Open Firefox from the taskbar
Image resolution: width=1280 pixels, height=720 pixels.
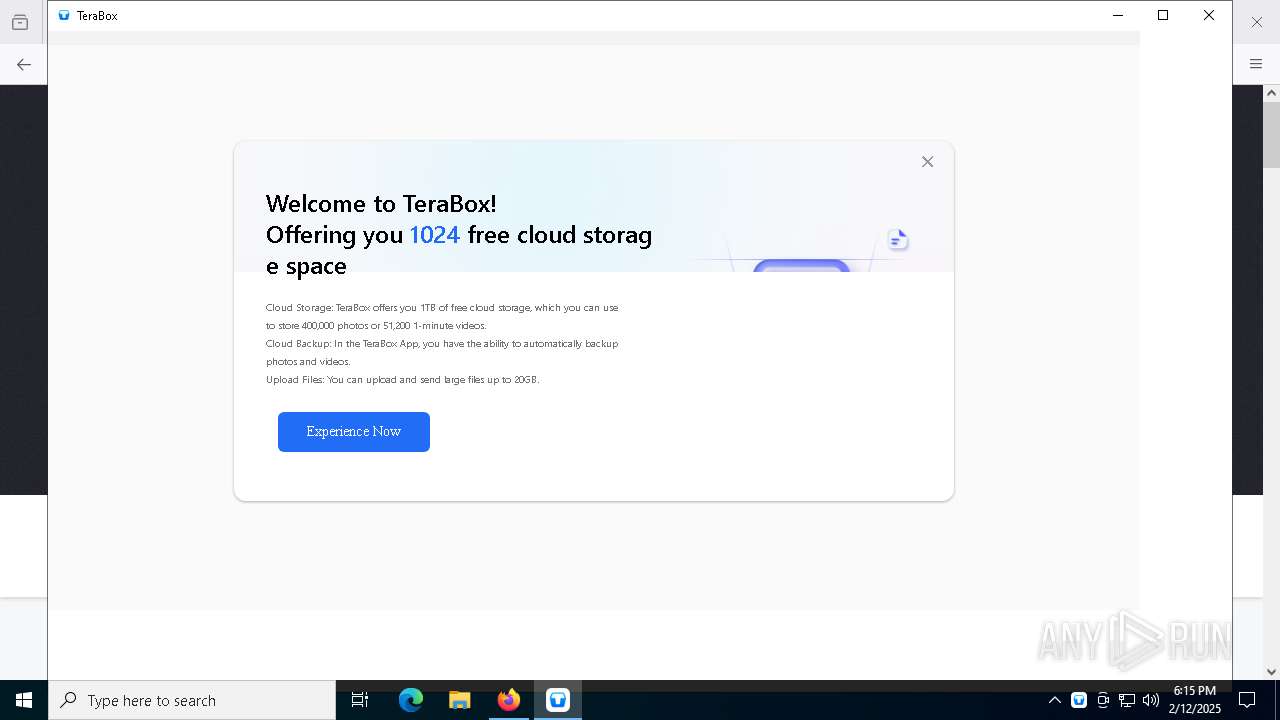[509, 700]
